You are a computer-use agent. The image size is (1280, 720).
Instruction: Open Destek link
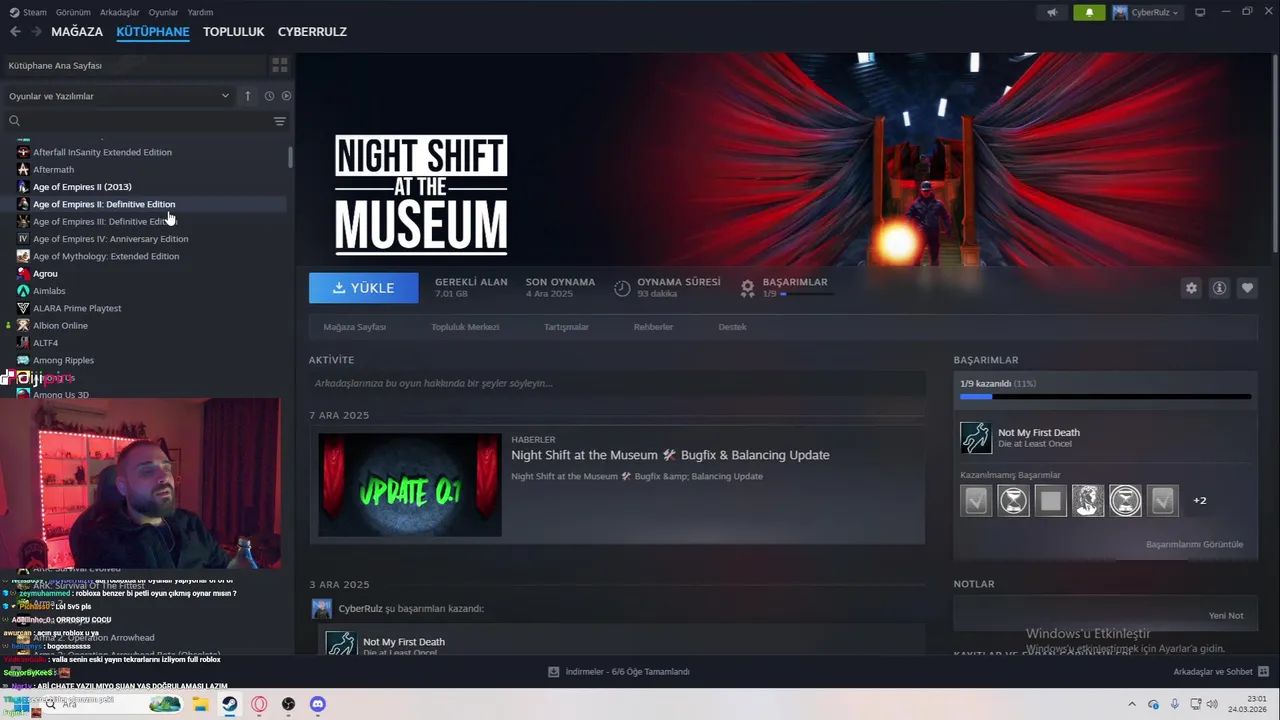click(x=732, y=327)
